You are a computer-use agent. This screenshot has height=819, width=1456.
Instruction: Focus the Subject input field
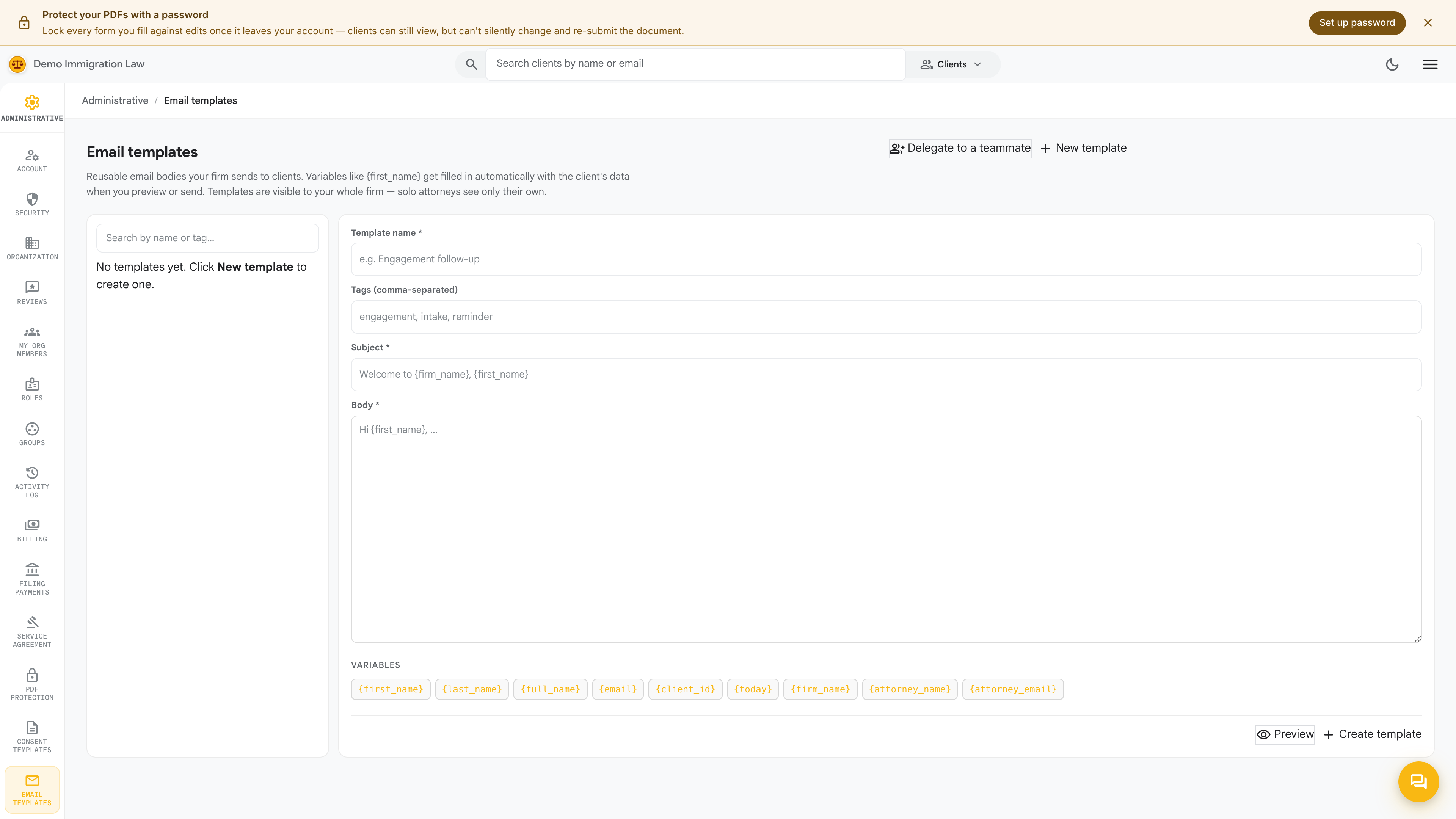point(886,375)
